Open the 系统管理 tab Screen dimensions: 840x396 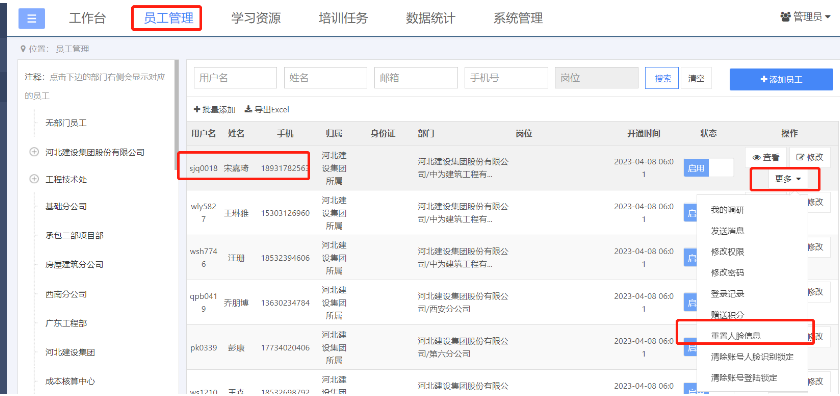518,18
